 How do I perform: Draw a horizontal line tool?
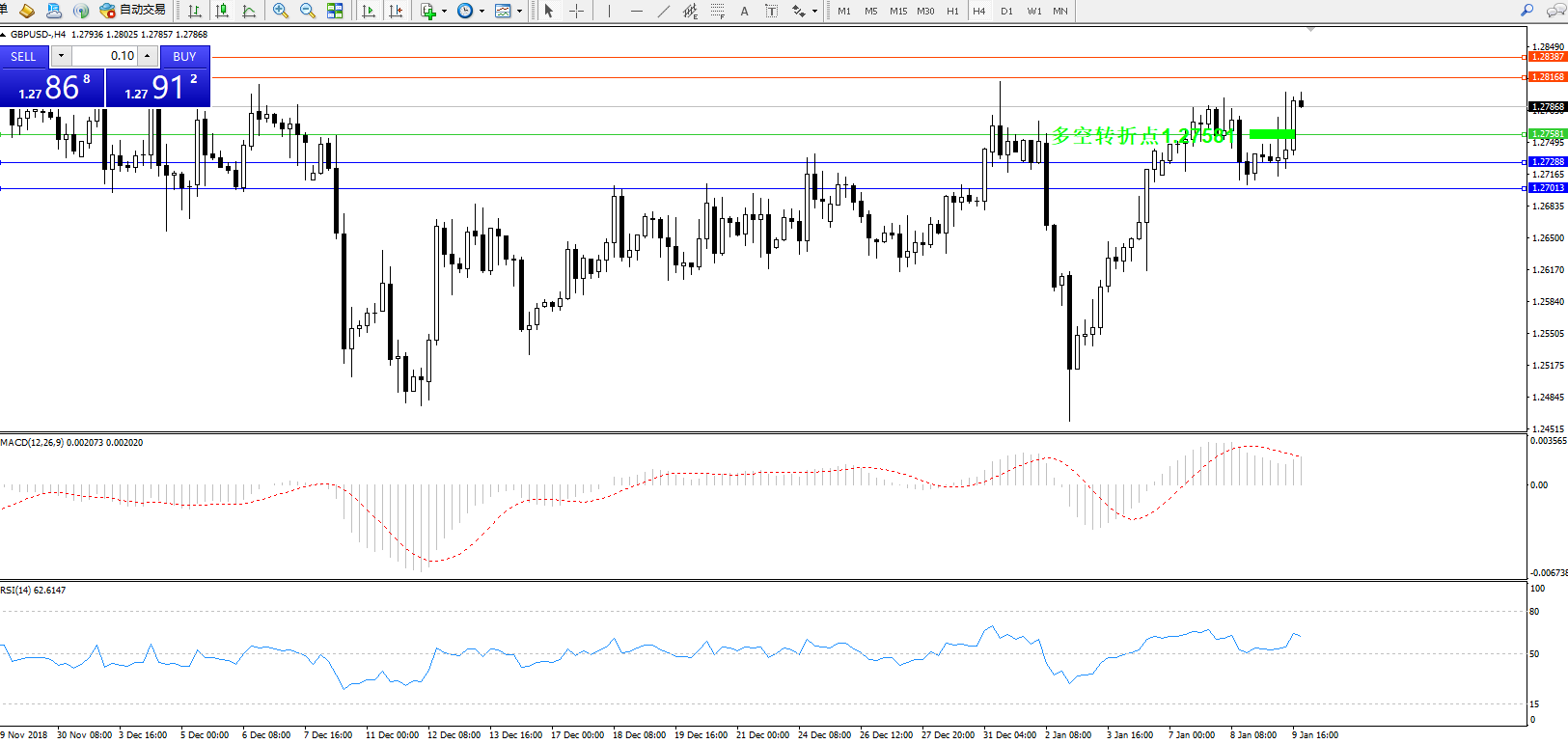[636, 11]
